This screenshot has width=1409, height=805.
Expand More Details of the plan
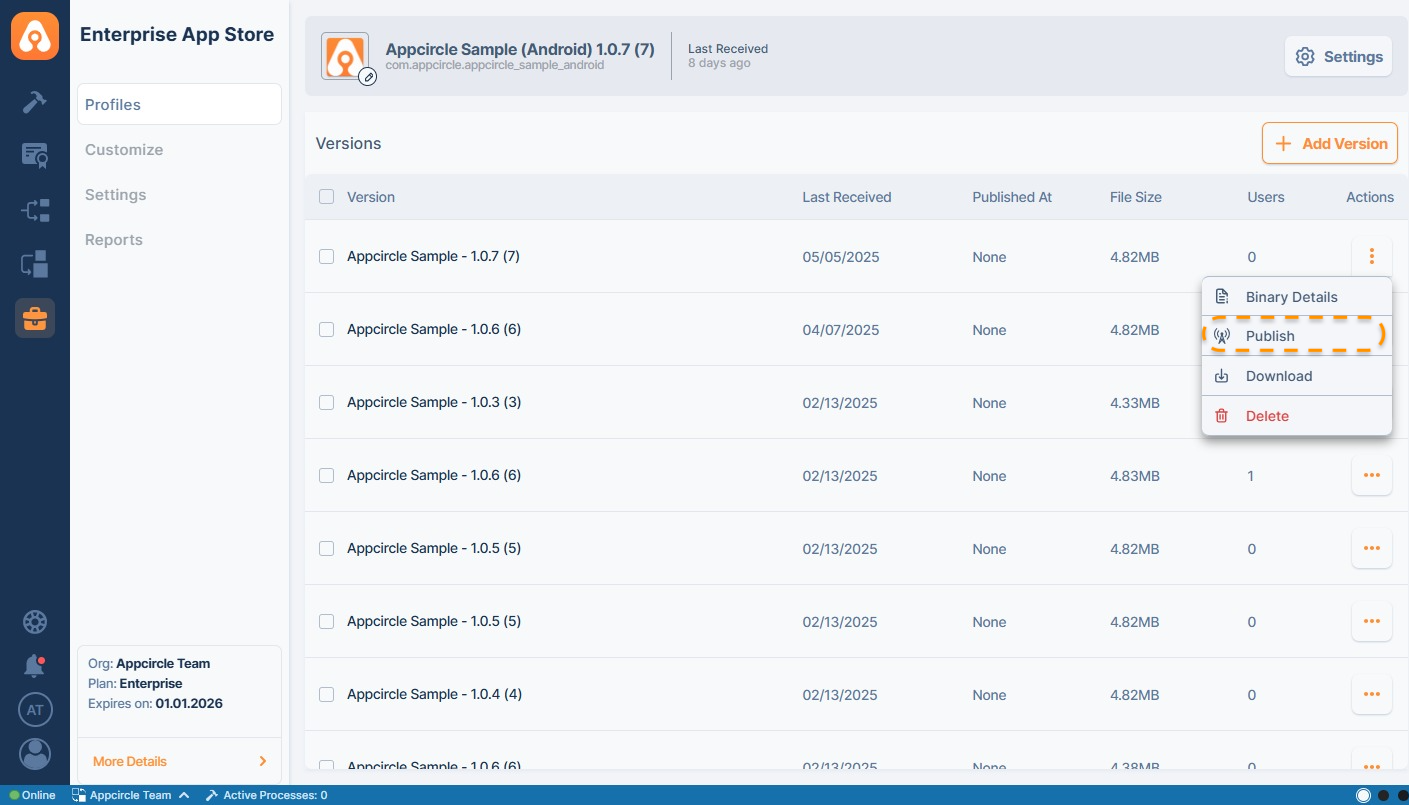pyautogui.click(x=179, y=761)
